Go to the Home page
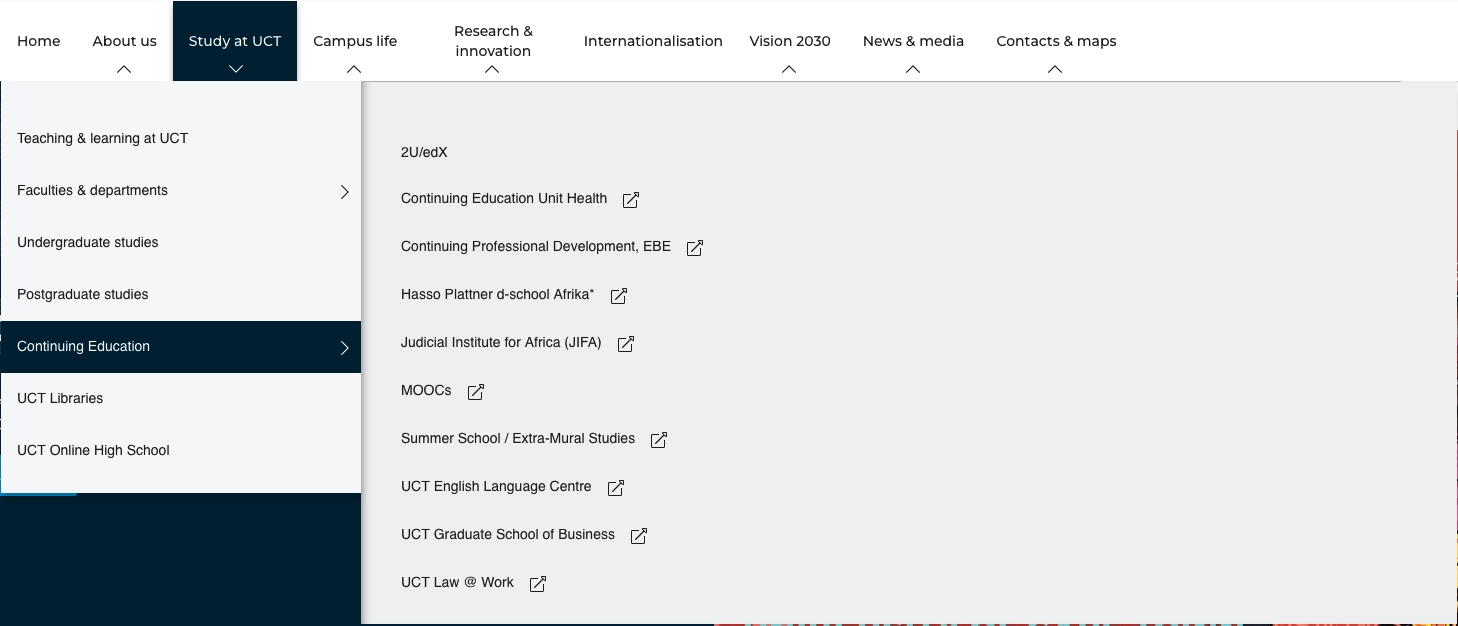 tap(39, 41)
